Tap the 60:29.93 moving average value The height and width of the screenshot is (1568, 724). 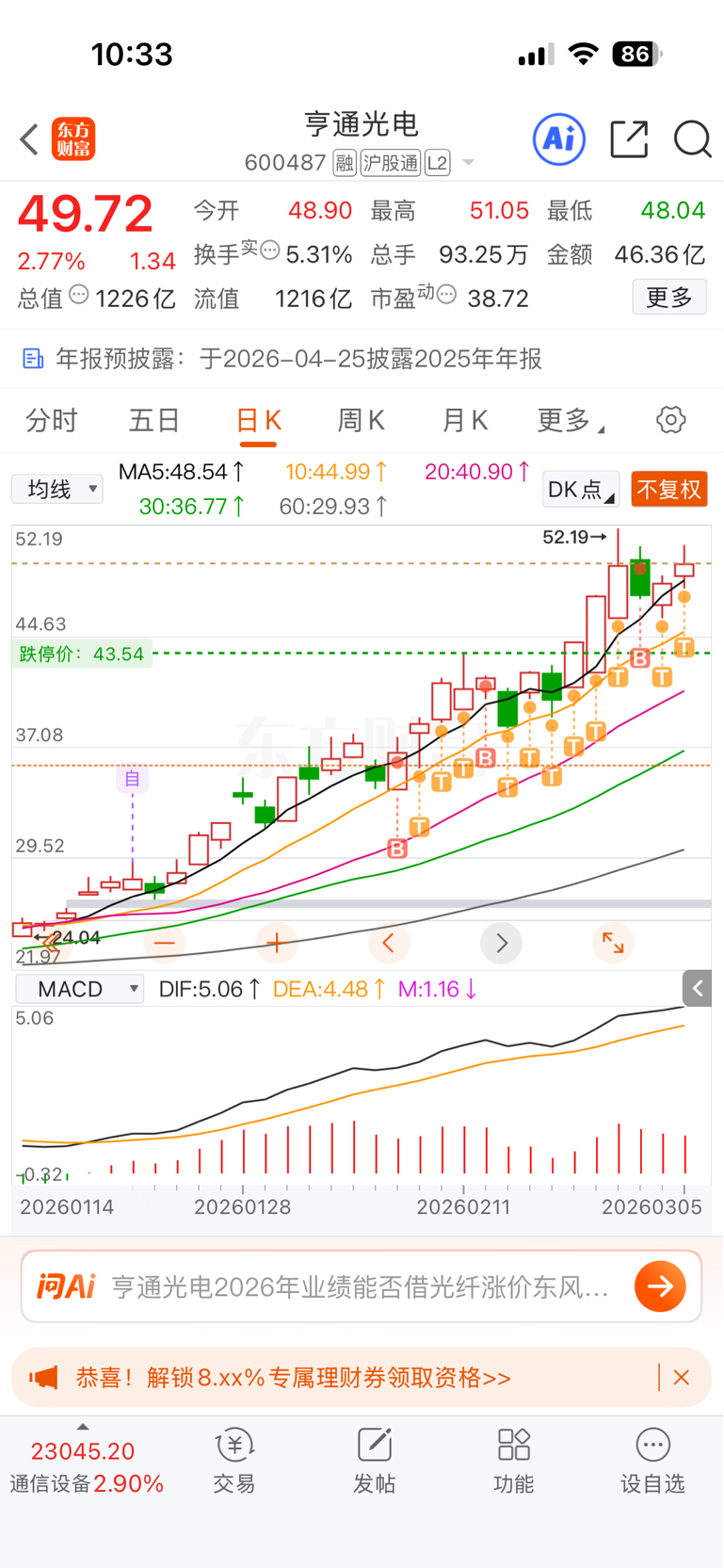pyautogui.click(x=333, y=507)
